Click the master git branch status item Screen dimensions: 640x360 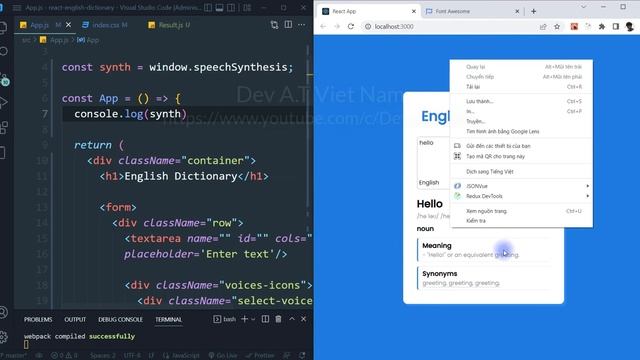(x=14, y=356)
